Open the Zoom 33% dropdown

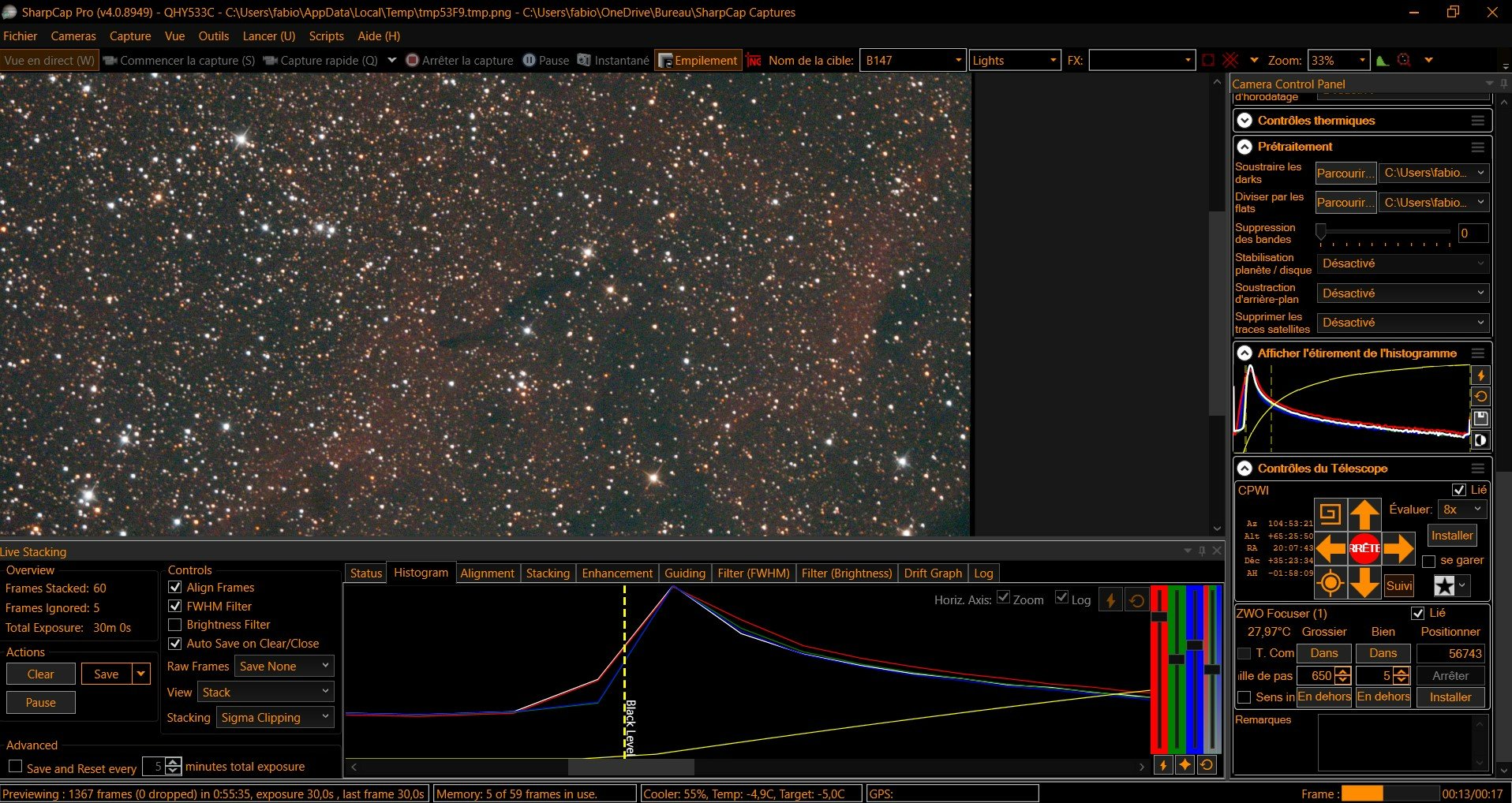tap(1338, 61)
